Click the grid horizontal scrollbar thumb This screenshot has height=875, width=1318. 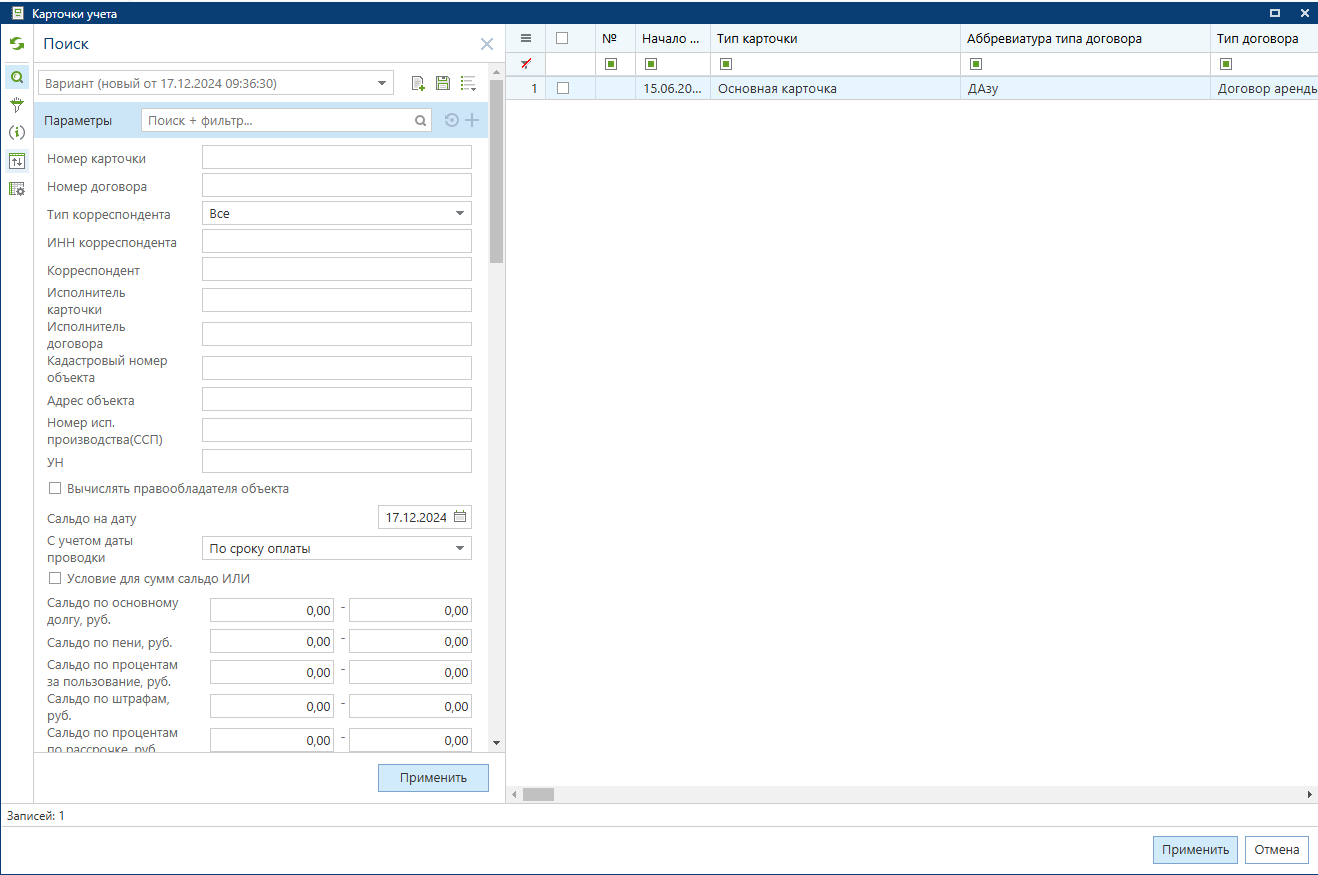pos(538,794)
